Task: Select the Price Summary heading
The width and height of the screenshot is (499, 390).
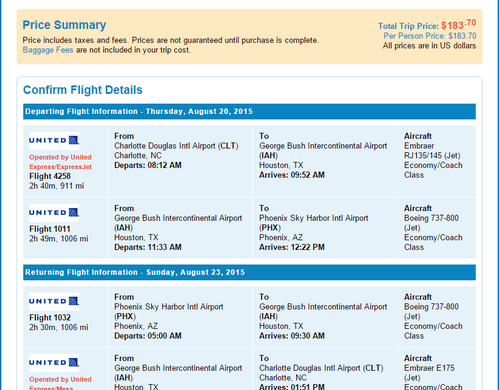Action: pos(64,25)
